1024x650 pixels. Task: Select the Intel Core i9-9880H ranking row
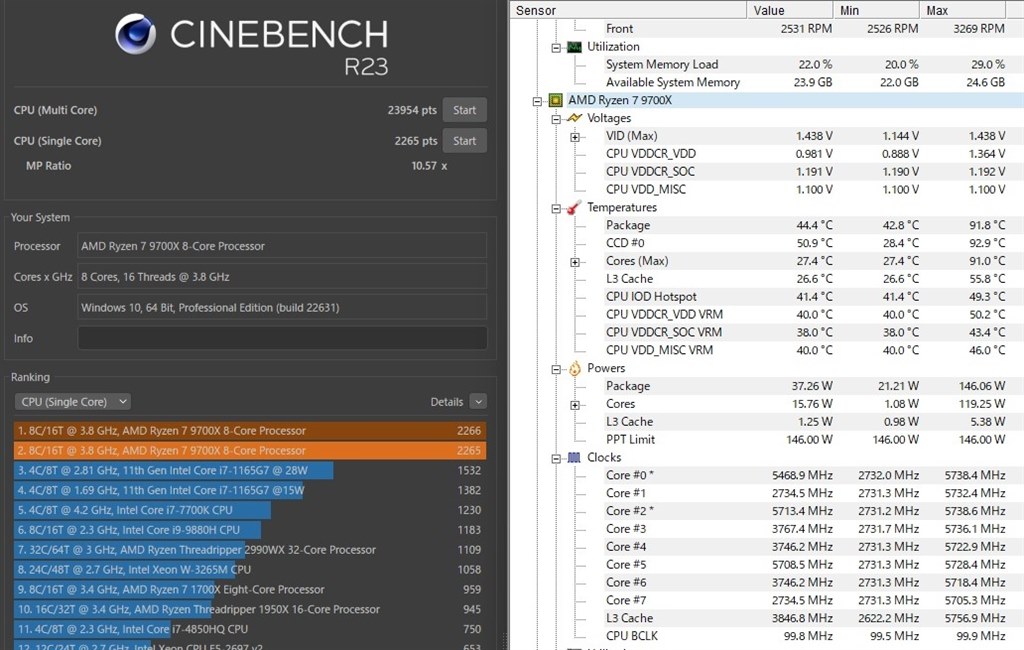[x=250, y=530]
